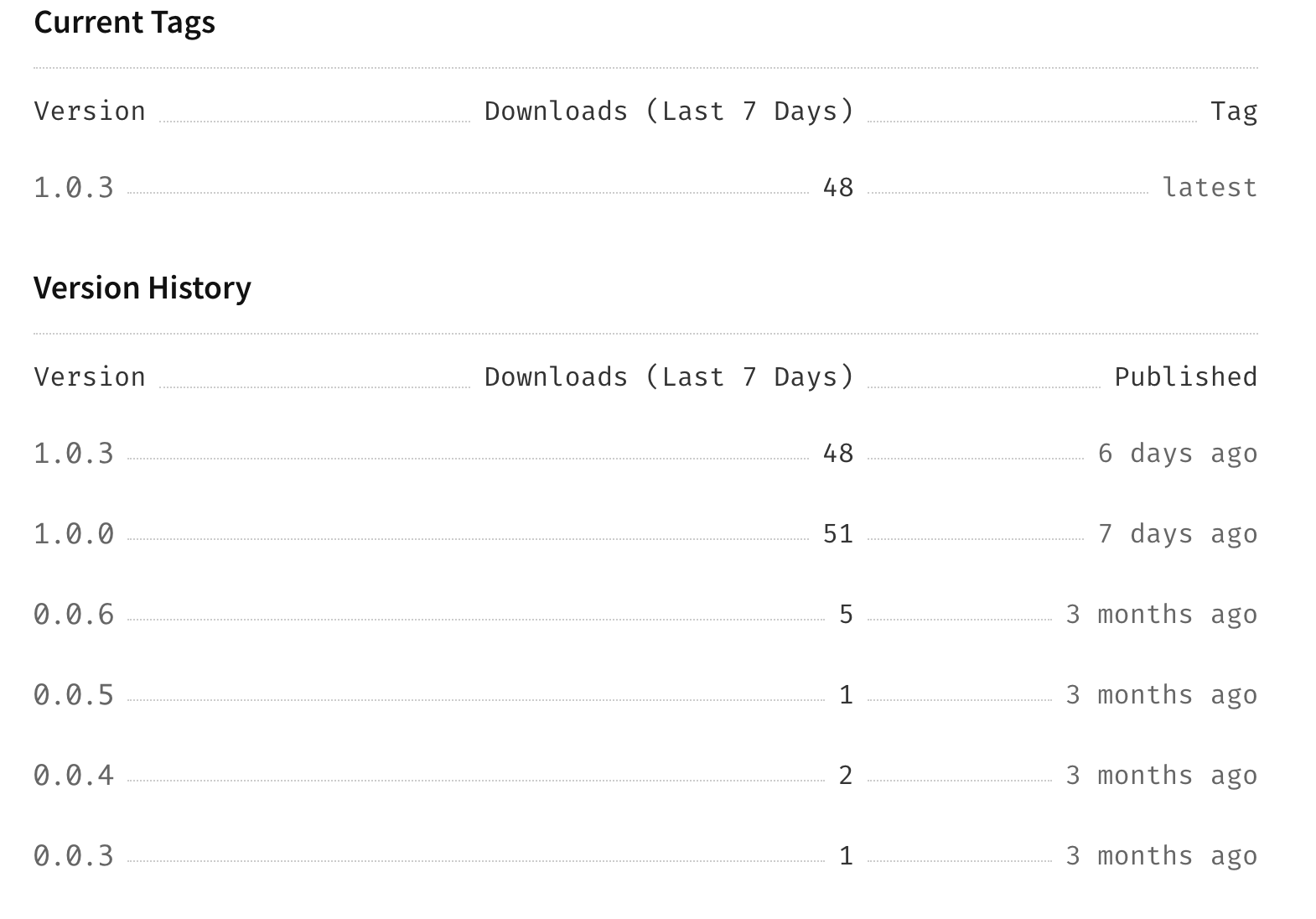
Task: Open version 0.0.3 link
Action: [74, 855]
